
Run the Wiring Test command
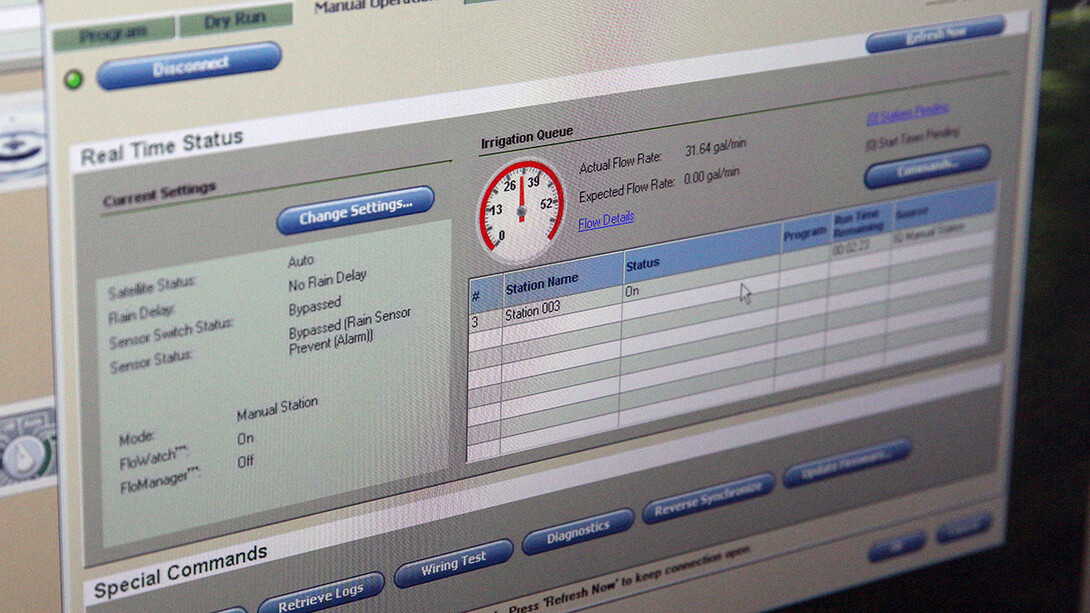tap(453, 564)
